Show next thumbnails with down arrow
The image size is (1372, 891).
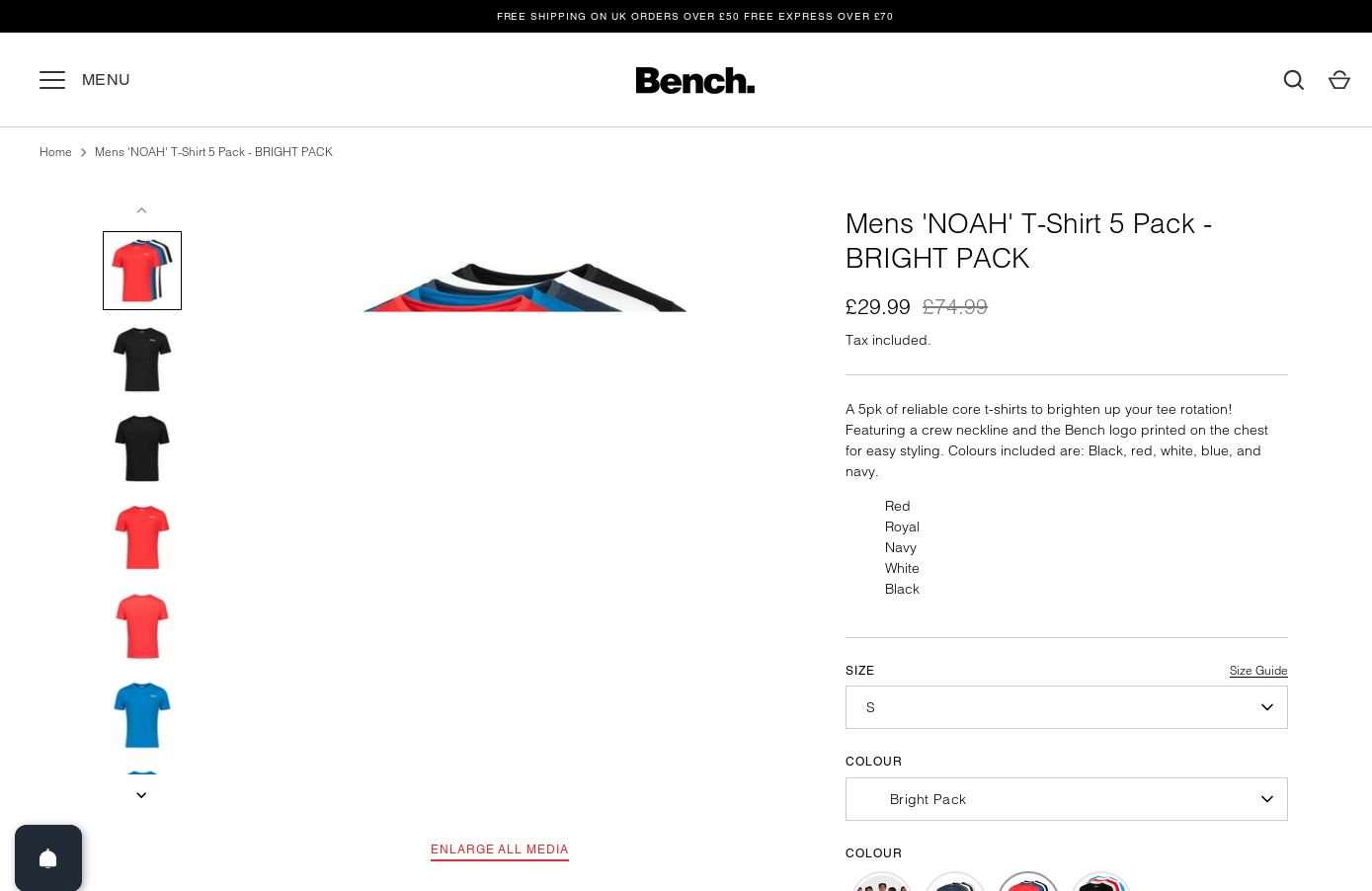[x=141, y=795]
